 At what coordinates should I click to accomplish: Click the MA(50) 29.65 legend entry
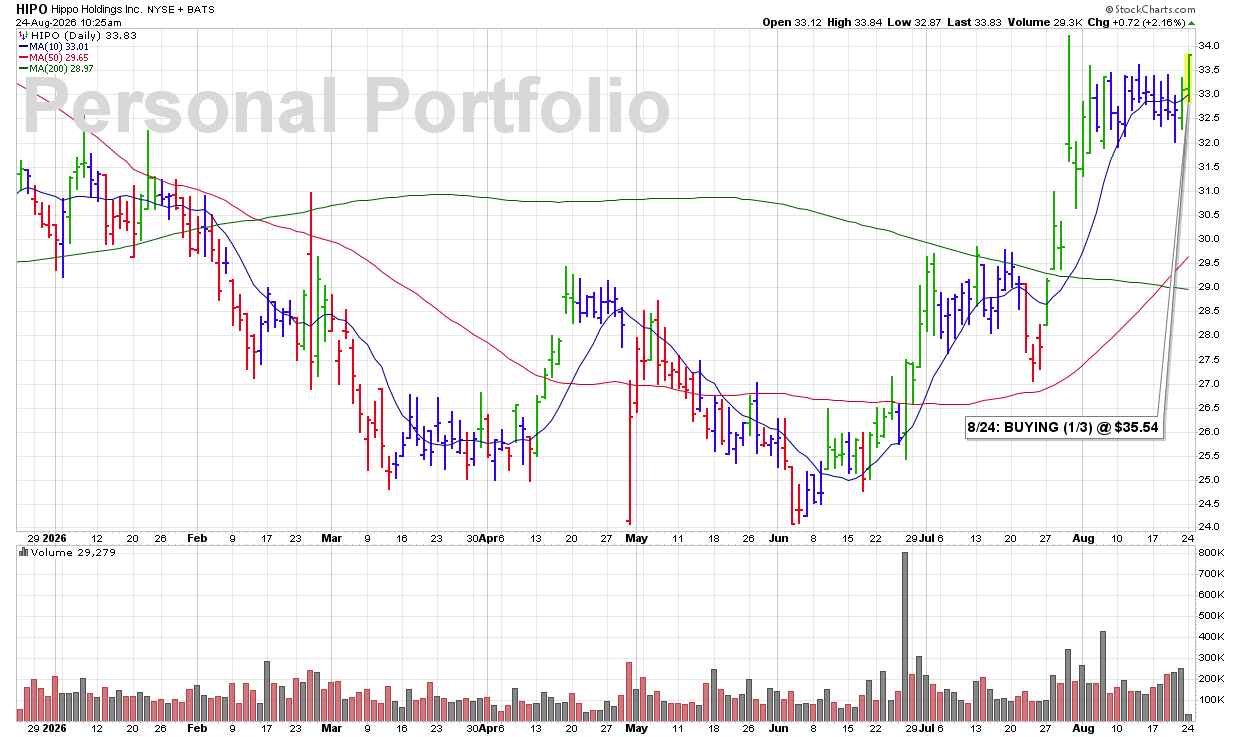[60, 57]
